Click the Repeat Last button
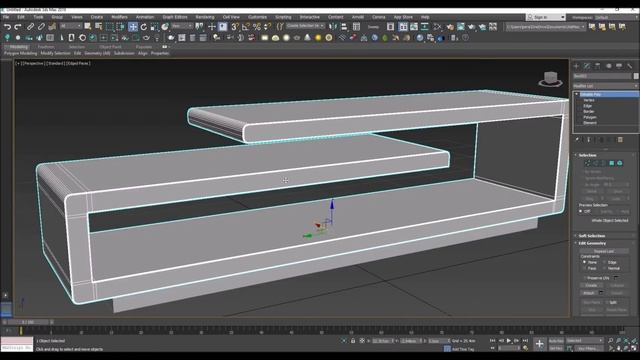640x360 pixels. tap(604, 251)
